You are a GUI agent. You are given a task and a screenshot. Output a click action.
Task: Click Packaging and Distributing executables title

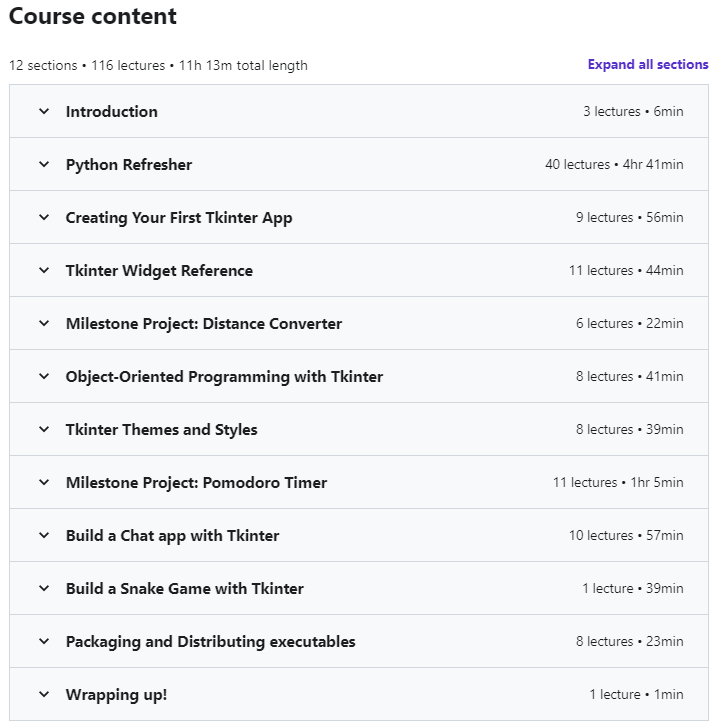click(210, 642)
